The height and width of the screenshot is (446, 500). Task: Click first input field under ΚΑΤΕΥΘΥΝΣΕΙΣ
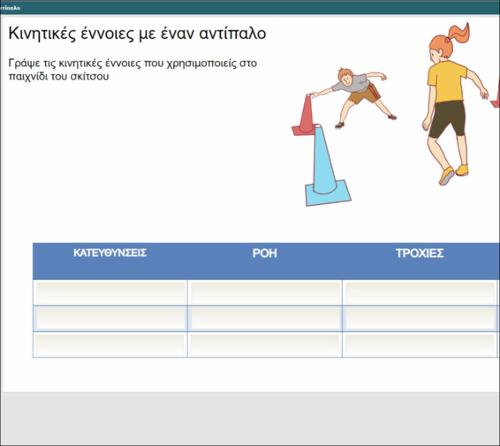(110, 293)
